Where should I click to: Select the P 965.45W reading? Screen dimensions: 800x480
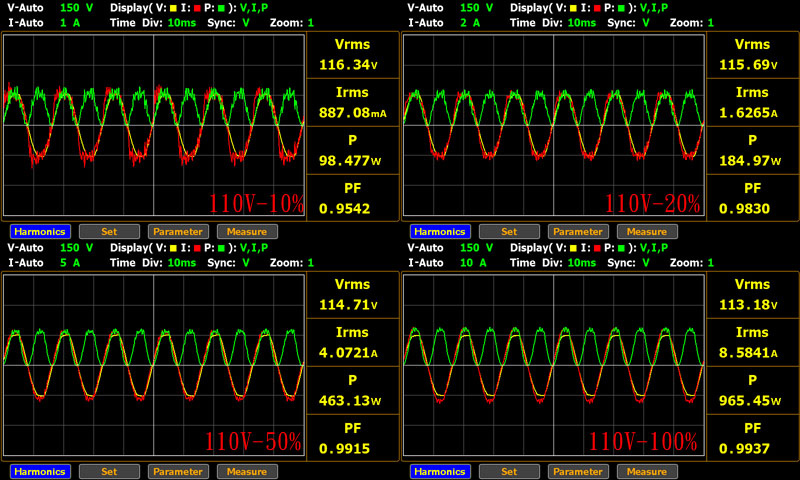coord(753,390)
